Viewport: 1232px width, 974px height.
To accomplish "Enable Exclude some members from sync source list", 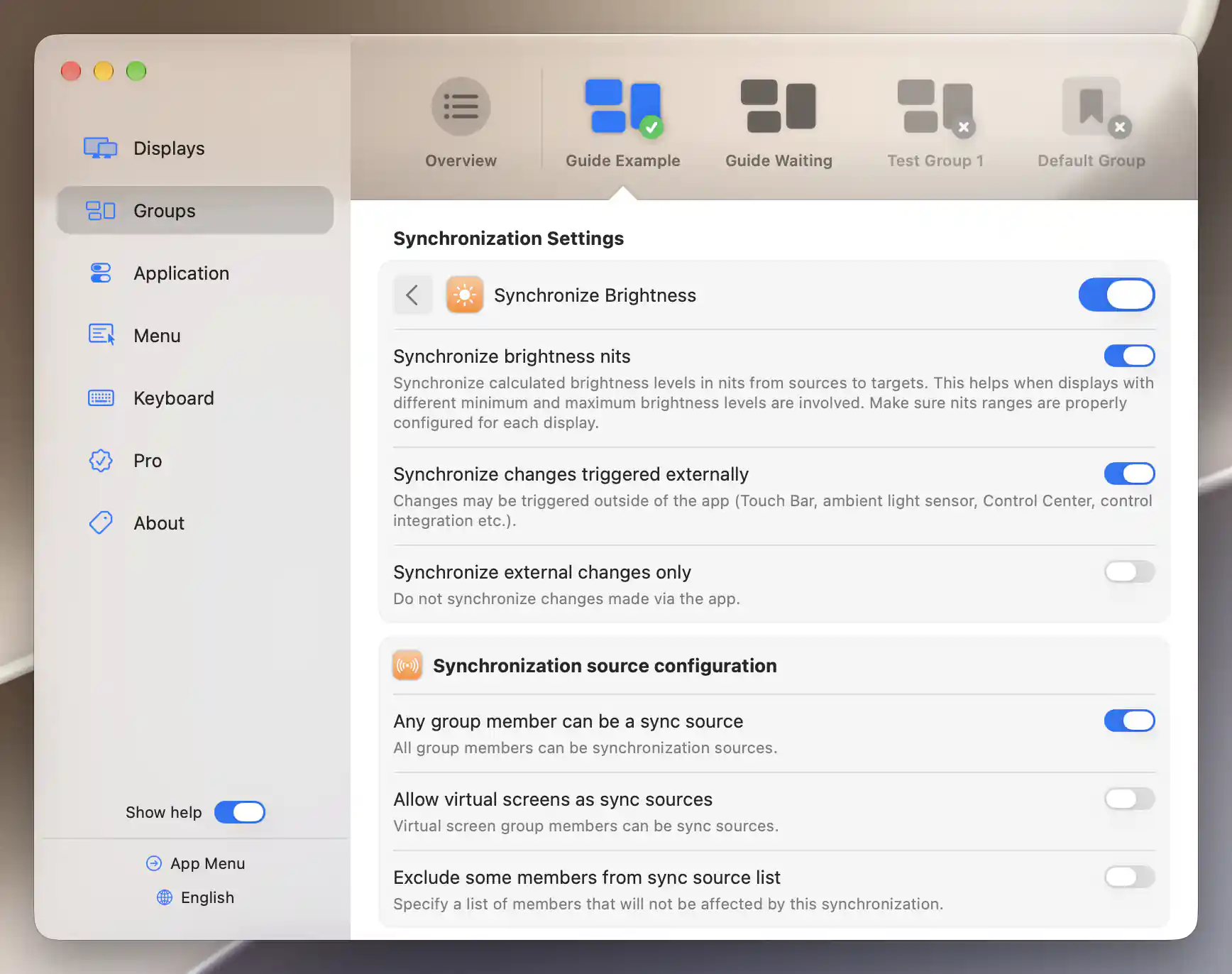I will coord(1129,877).
